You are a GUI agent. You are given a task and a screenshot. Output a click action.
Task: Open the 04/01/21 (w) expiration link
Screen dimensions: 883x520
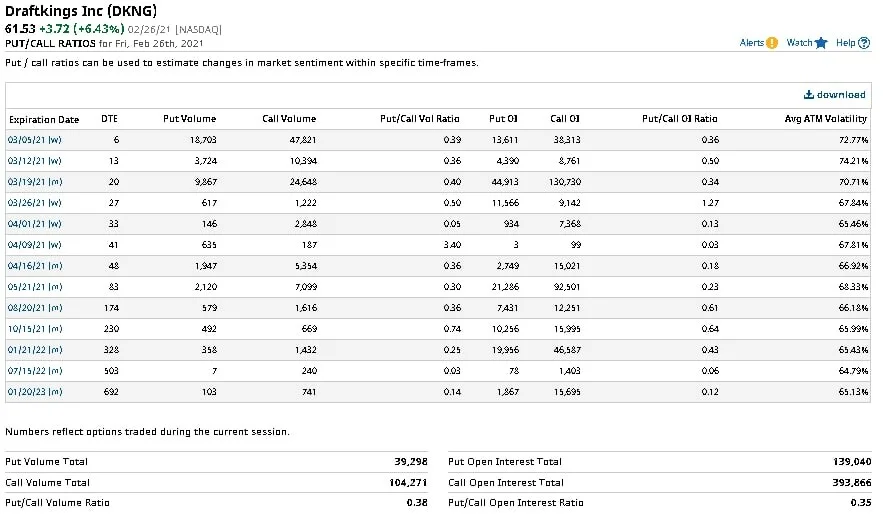[34, 224]
